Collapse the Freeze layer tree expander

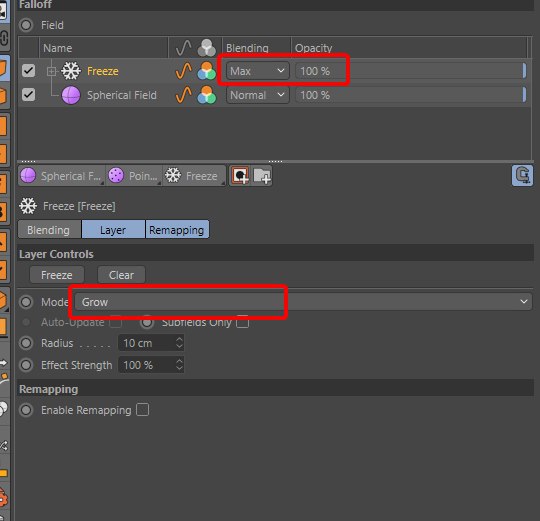tap(51, 71)
